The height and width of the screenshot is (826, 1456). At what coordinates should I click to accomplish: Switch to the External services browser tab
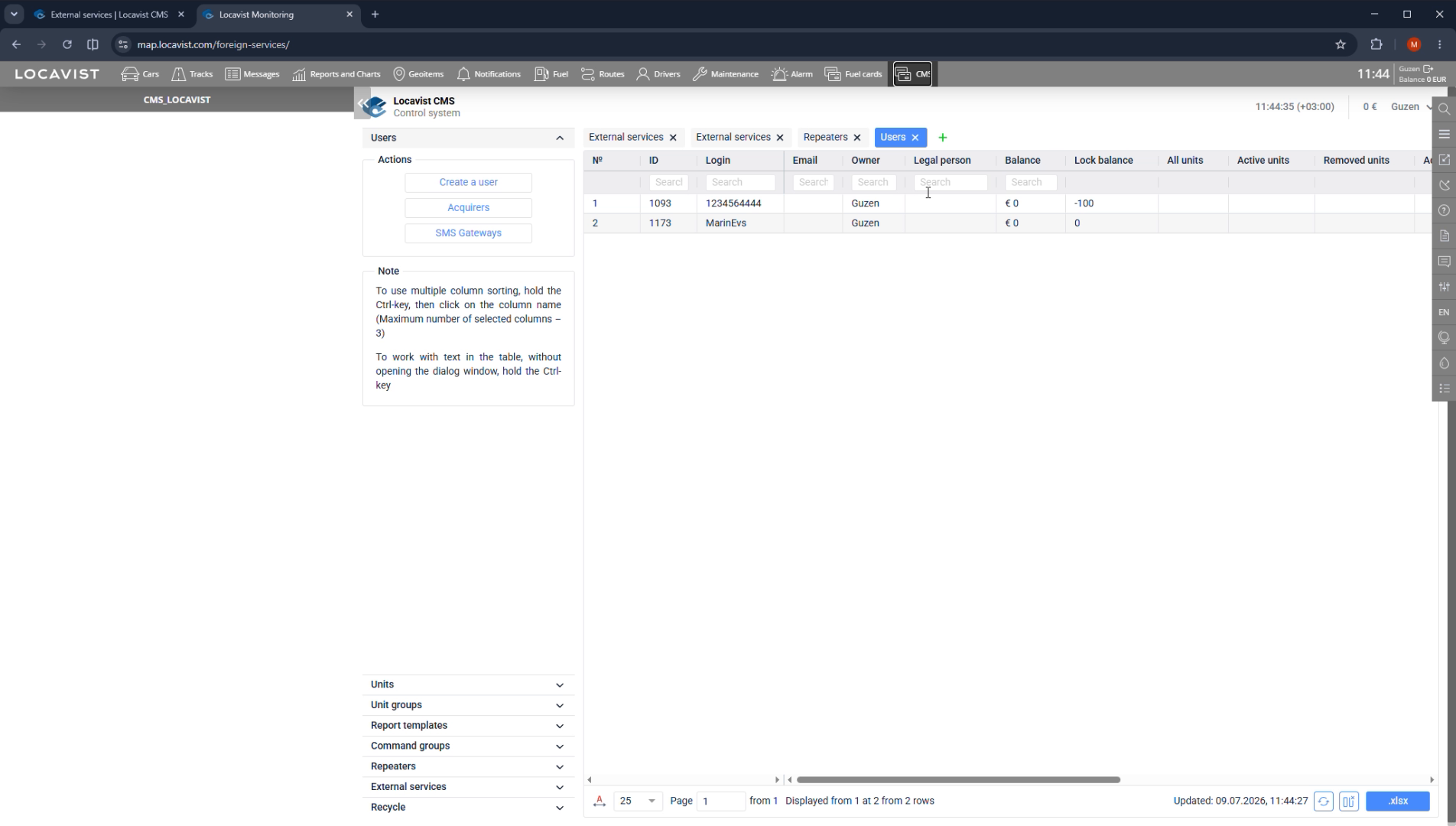109,15
